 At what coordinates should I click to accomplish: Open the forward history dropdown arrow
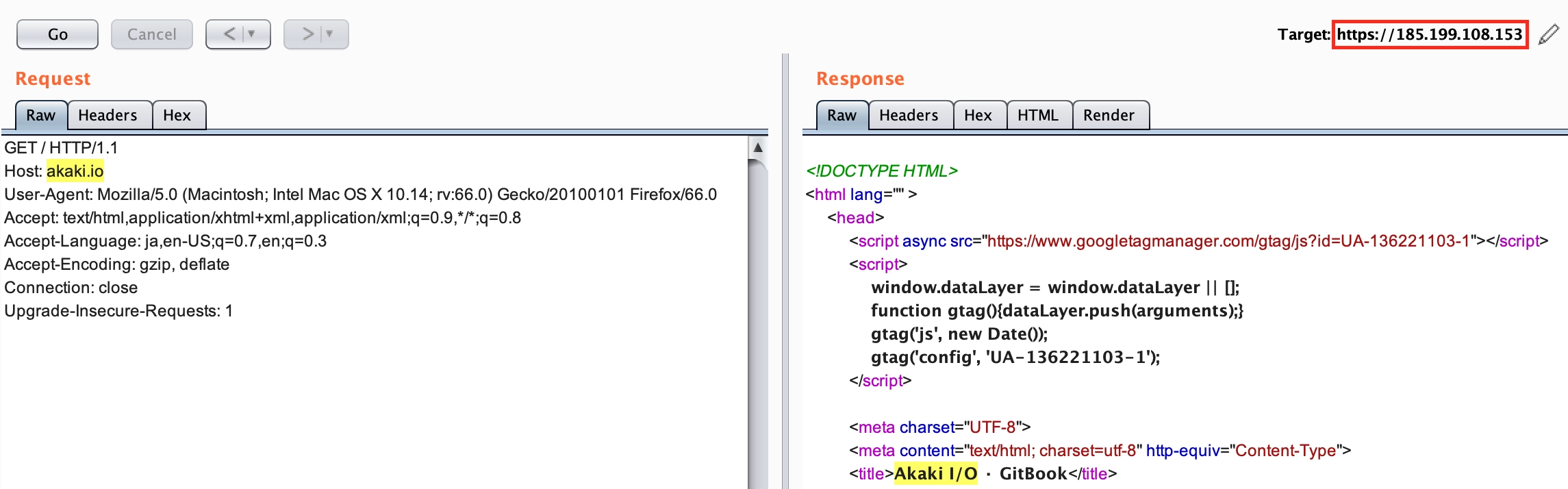[330, 34]
